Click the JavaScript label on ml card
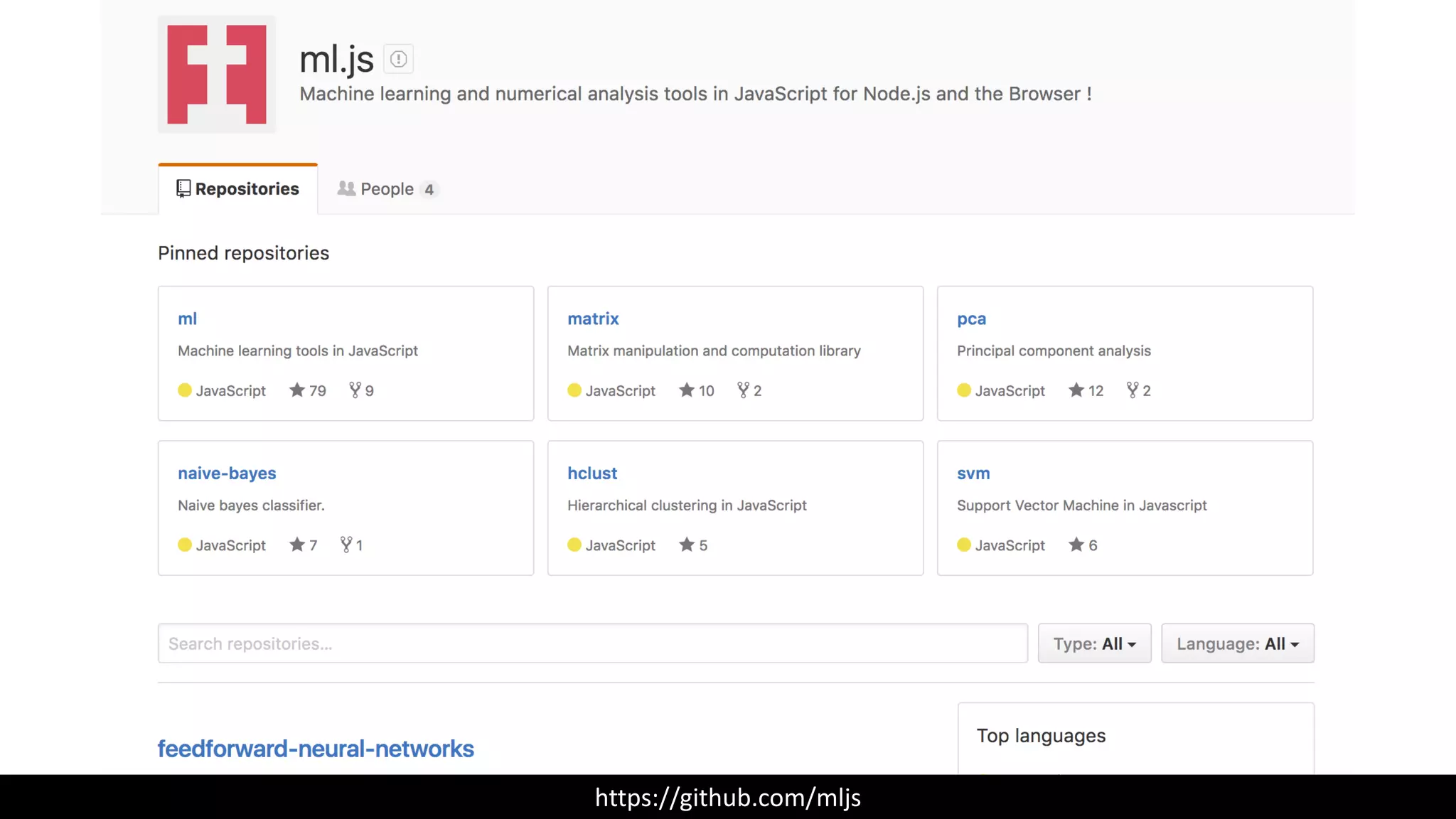 (x=230, y=390)
